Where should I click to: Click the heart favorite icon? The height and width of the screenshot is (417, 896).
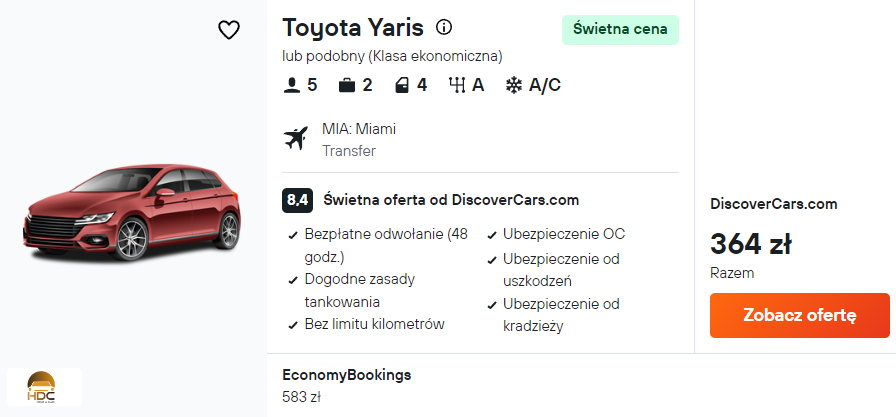click(x=229, y=30)
